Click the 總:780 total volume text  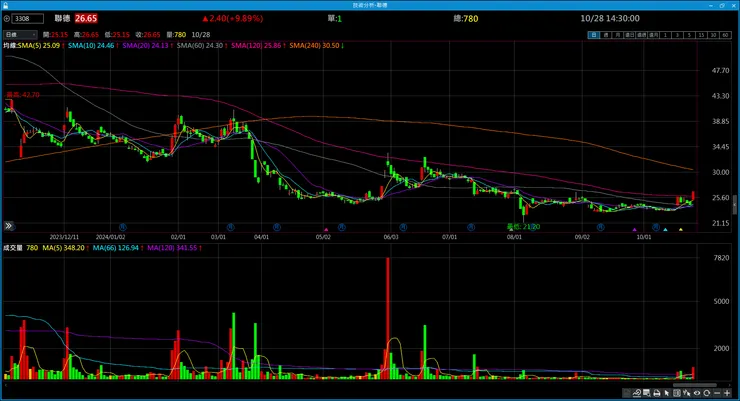pyautogui.click(x=466, y=18)
